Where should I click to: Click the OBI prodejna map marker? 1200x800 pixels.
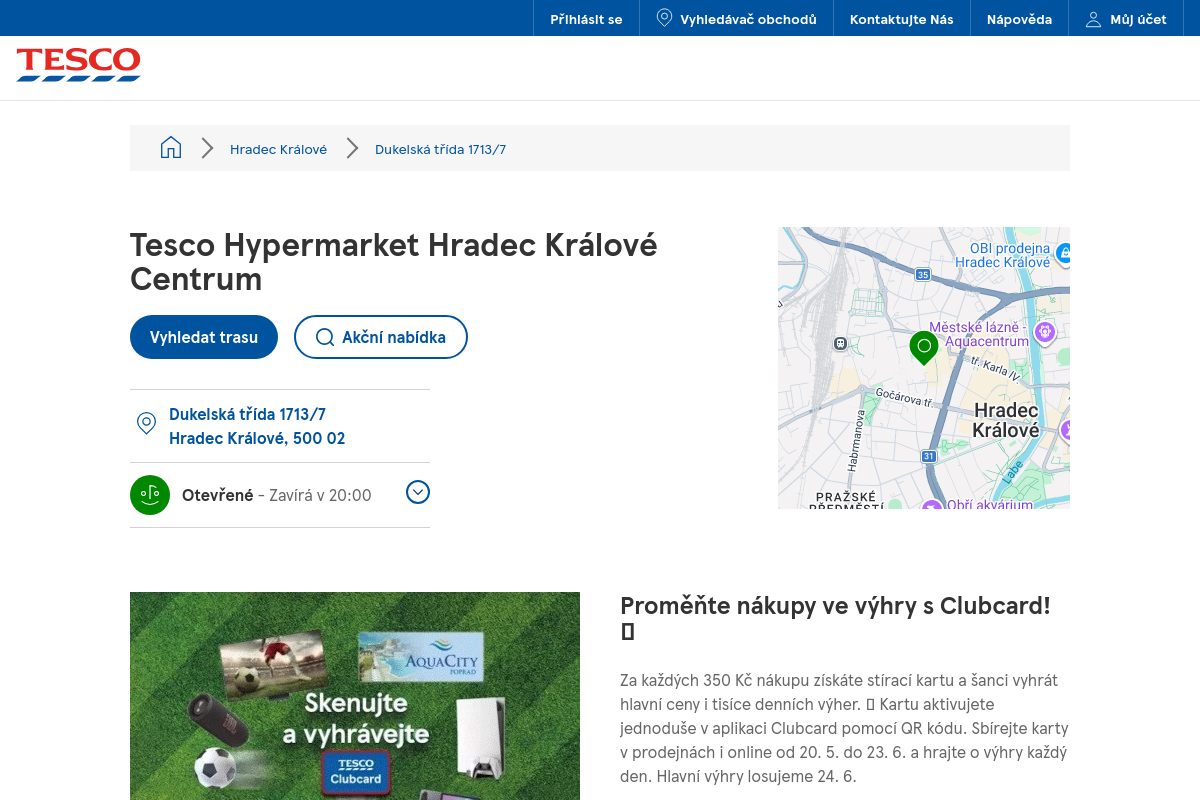[1065, 253]
